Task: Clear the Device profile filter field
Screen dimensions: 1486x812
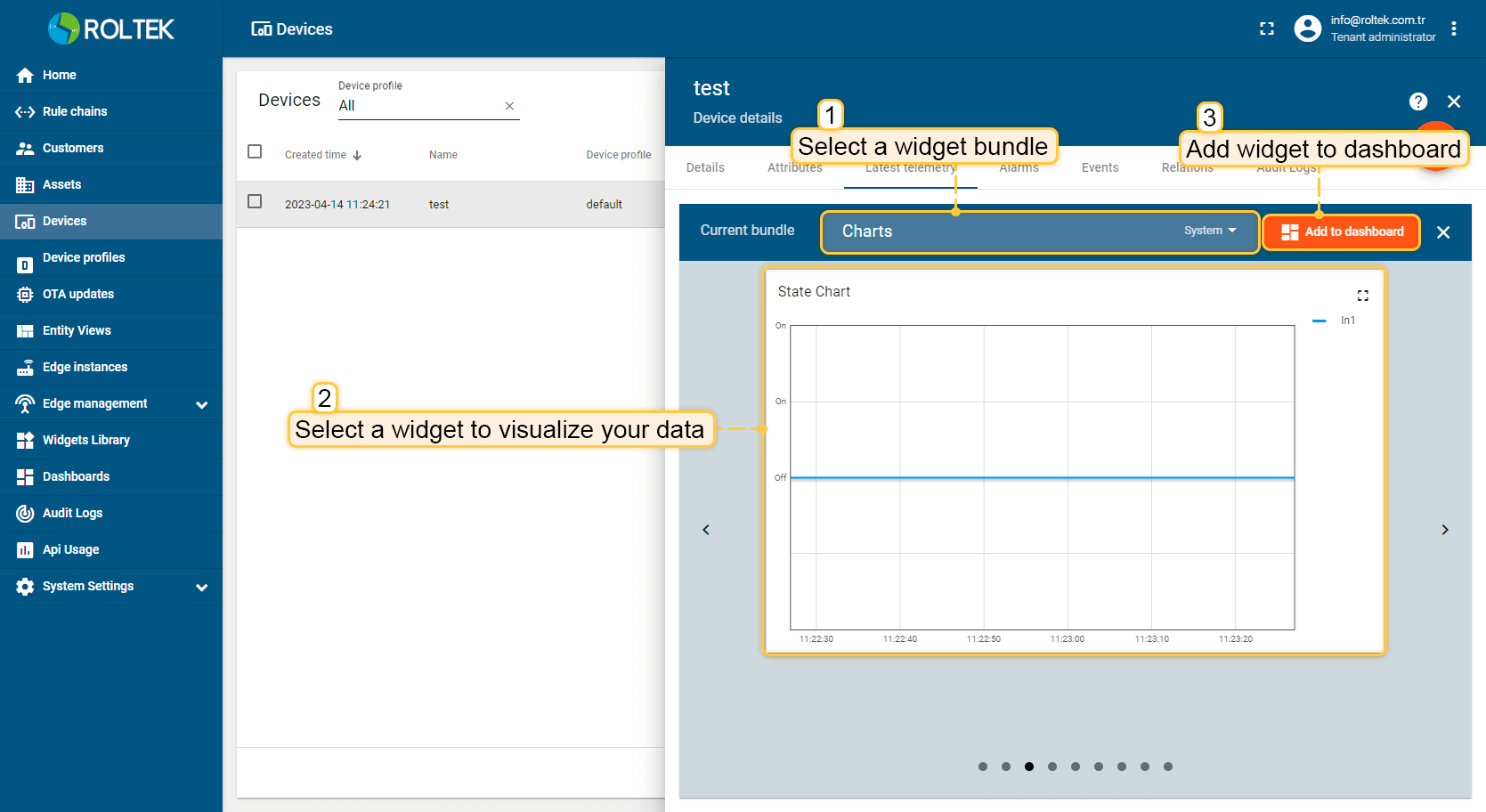Action: pyautogui.click(x=509, y=106)
